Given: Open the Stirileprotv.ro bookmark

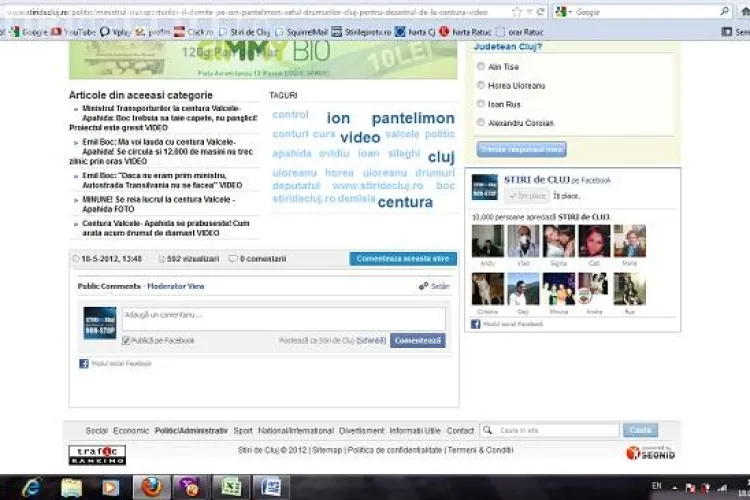Looking at the screenshot, I should point(361,32).
